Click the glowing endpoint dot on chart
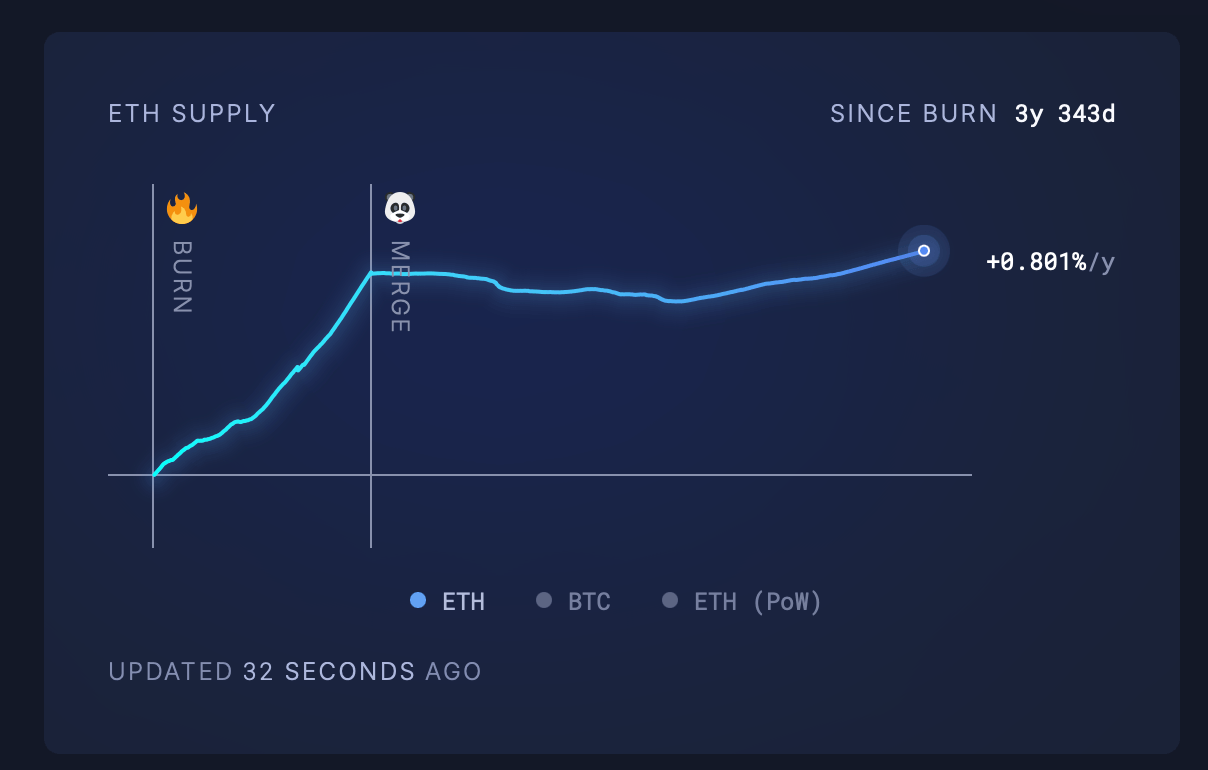The image size is (1208, 770). [x=924, y=250]
